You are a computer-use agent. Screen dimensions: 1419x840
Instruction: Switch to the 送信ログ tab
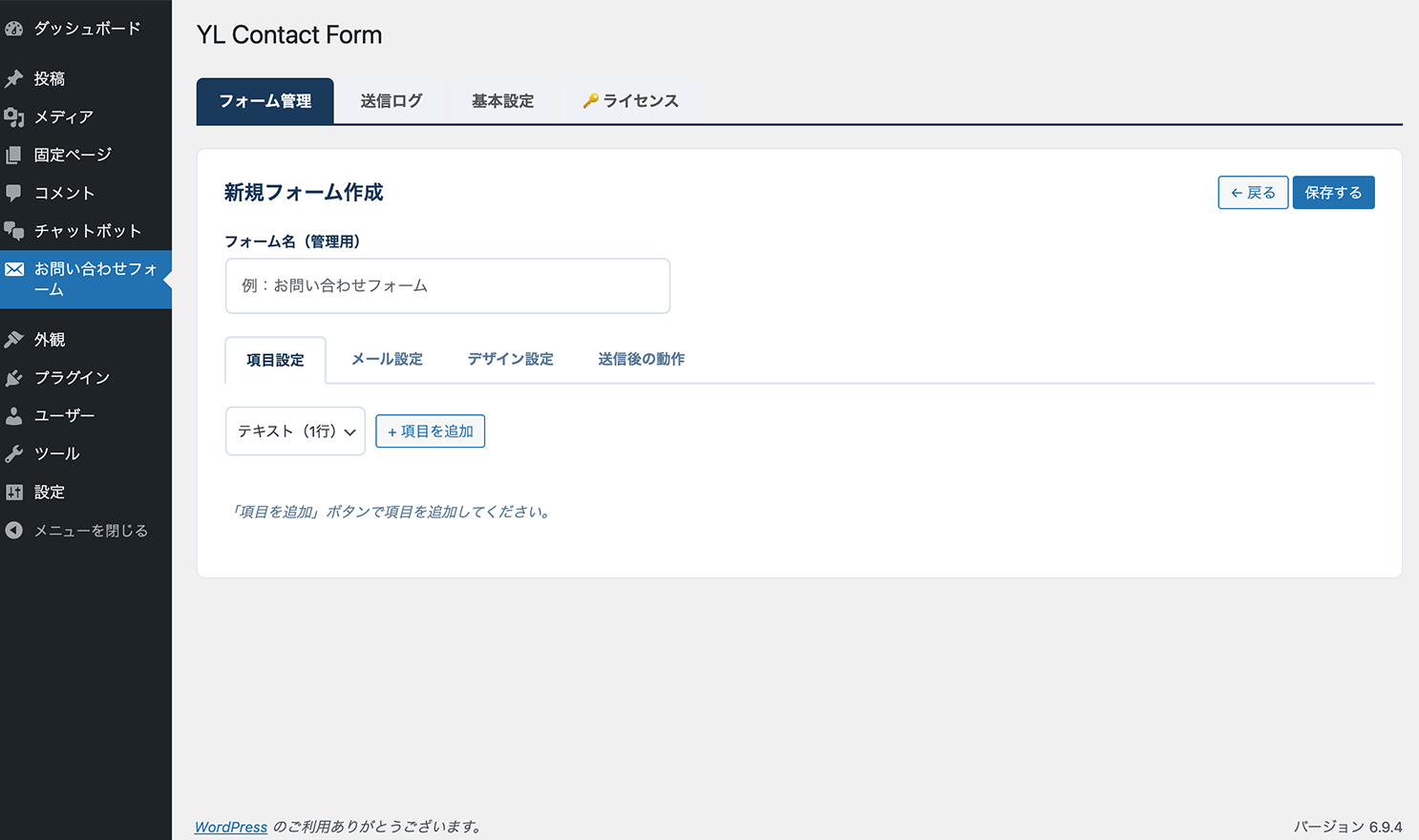tap(391, 101)
